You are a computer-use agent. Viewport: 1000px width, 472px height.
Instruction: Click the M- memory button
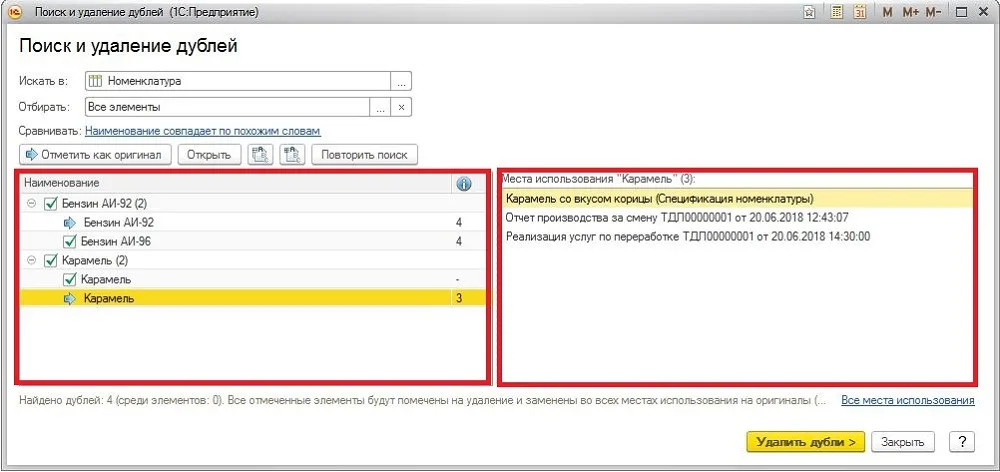[932, 12]
